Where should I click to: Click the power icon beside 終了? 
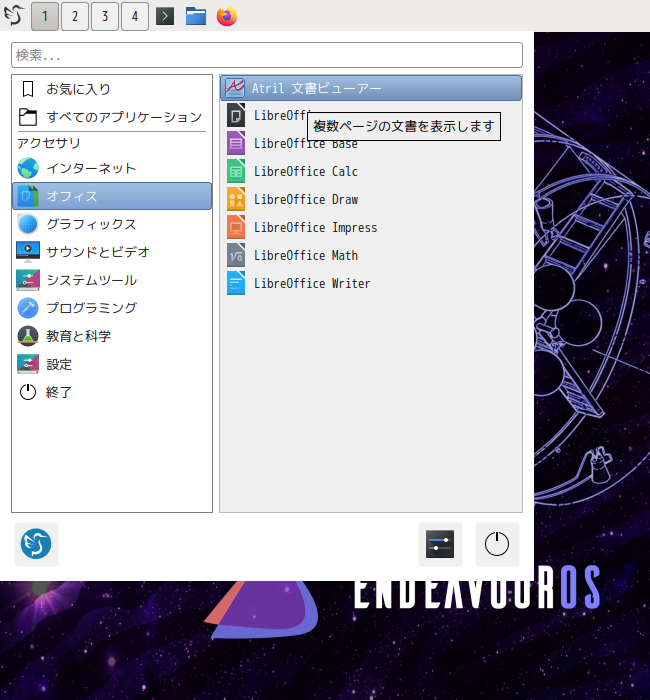pos(28,392)
